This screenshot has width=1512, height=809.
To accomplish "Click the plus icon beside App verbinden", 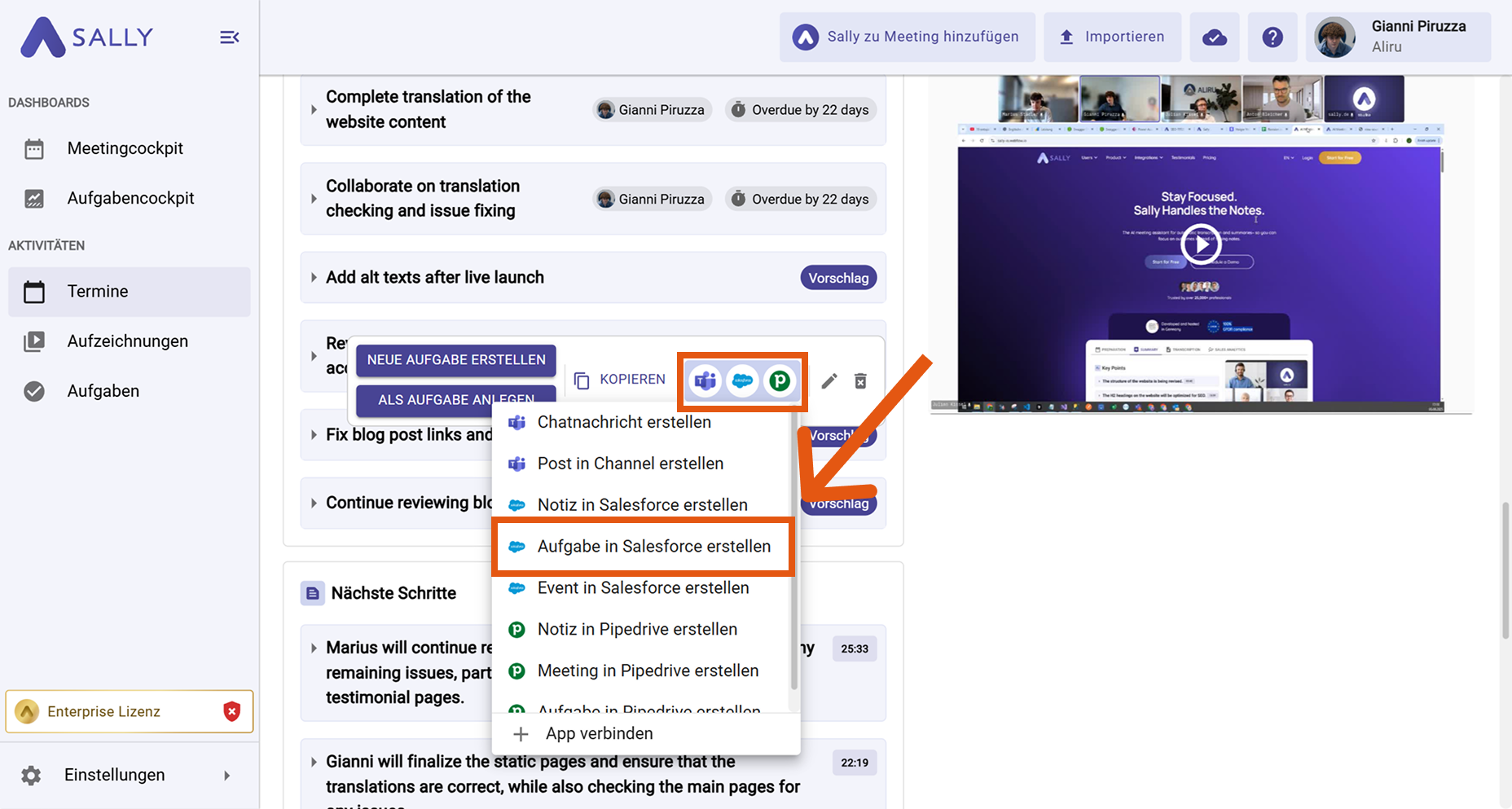I will click(x=521, y=734).
